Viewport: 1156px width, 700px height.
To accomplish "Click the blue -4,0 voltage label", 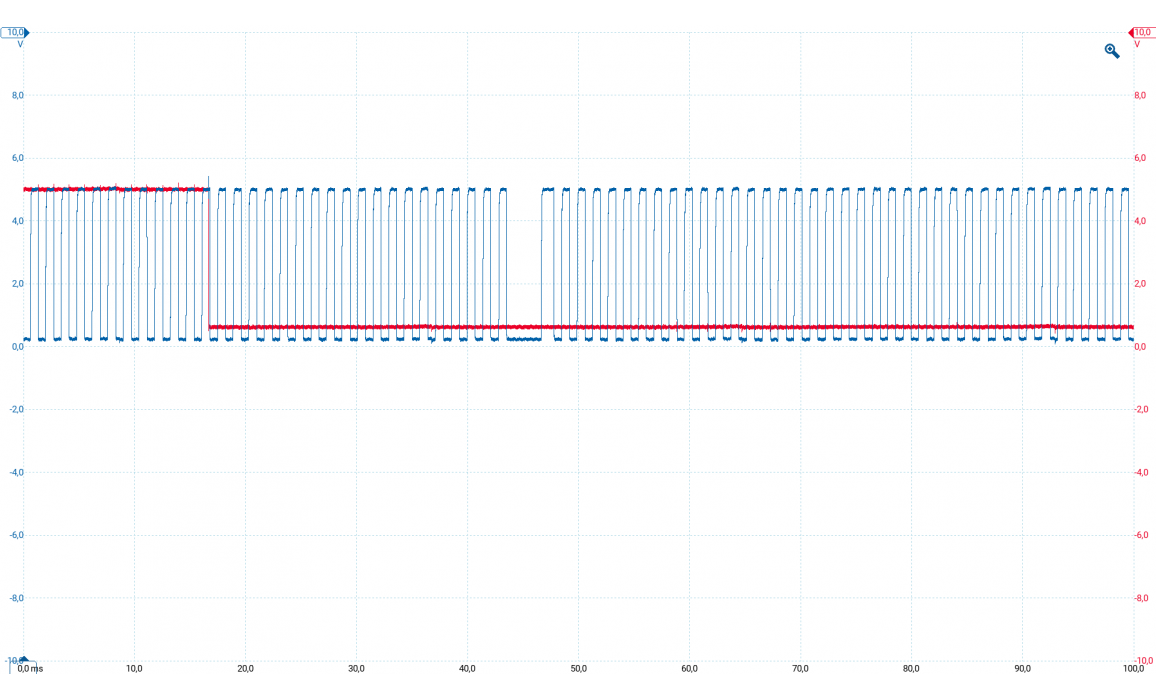I will [16, 472].
